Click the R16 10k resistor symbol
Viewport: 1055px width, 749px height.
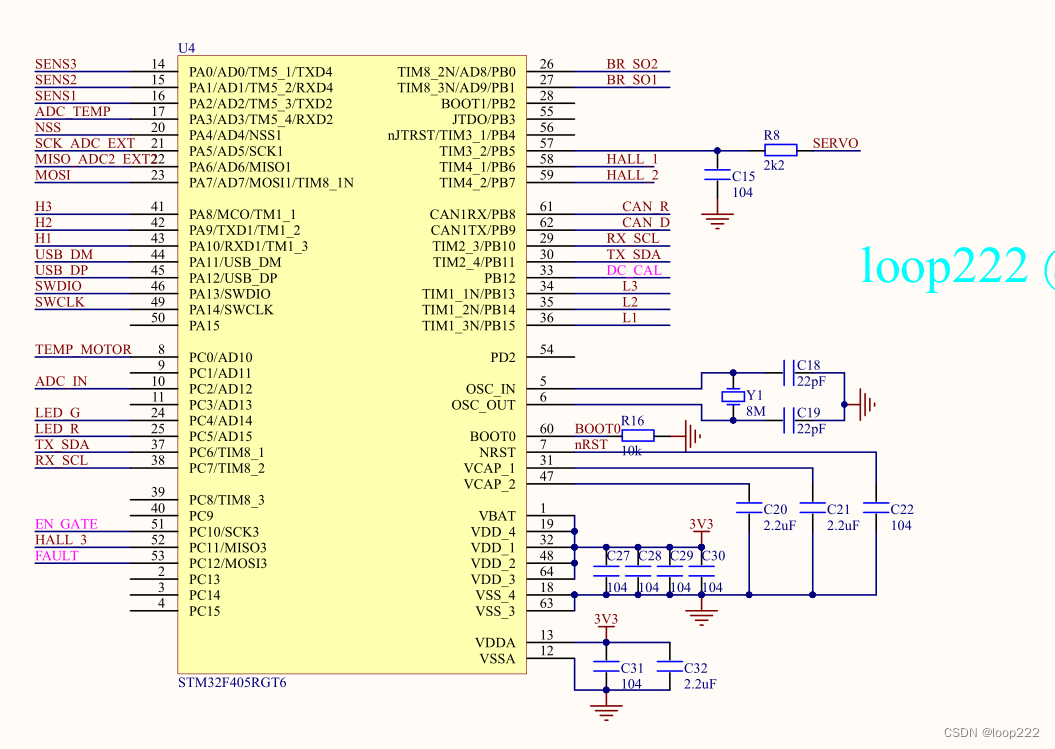coord(638,435)
